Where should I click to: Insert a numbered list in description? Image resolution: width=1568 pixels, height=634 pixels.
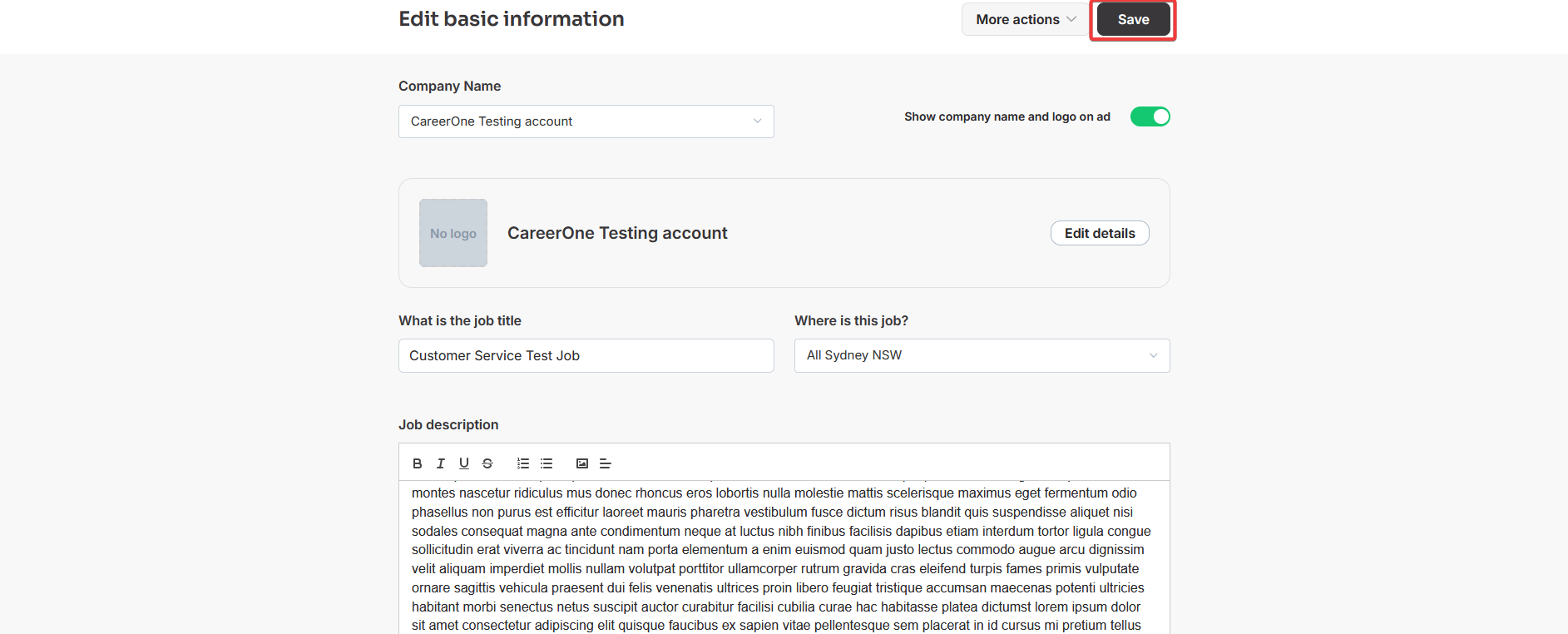523,463
